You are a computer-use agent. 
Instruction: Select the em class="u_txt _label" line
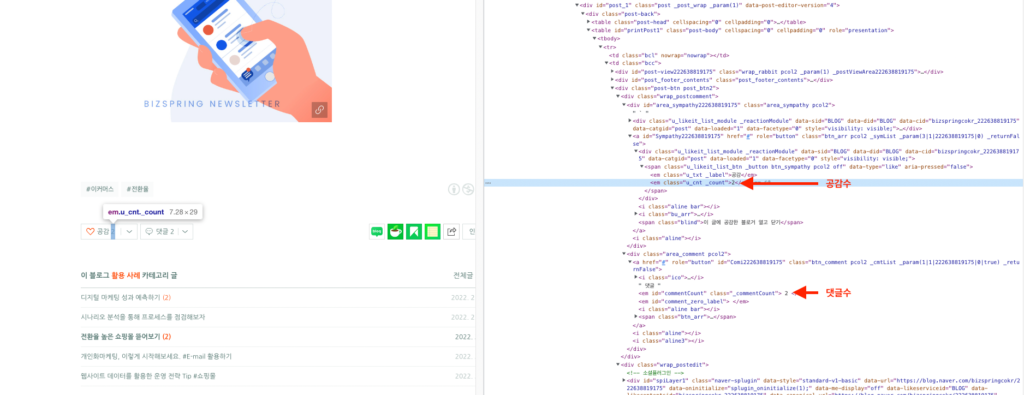704,175
